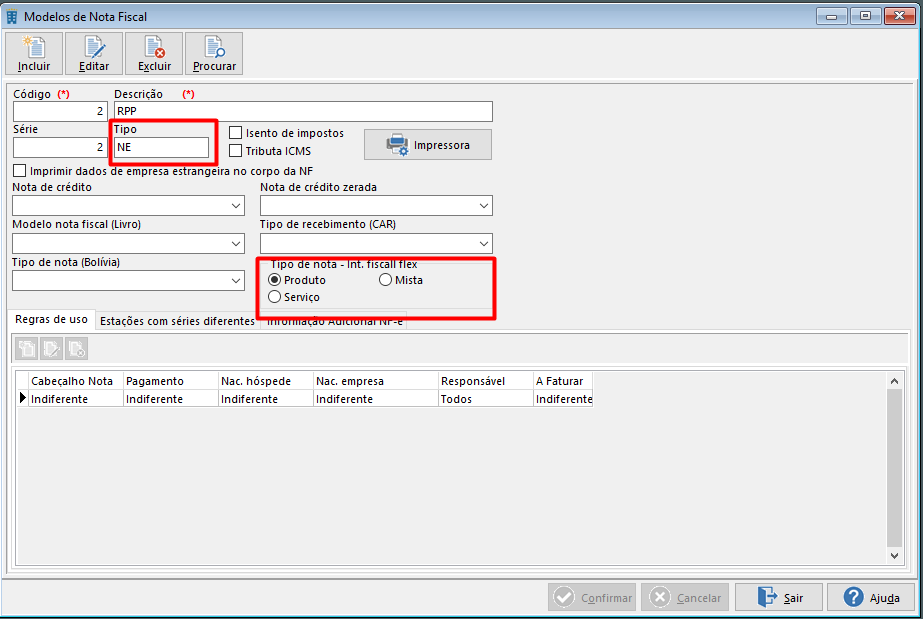Screen dimensions: 923x619
Task: Click the Editar toolbar button
Action: (94, 54)
